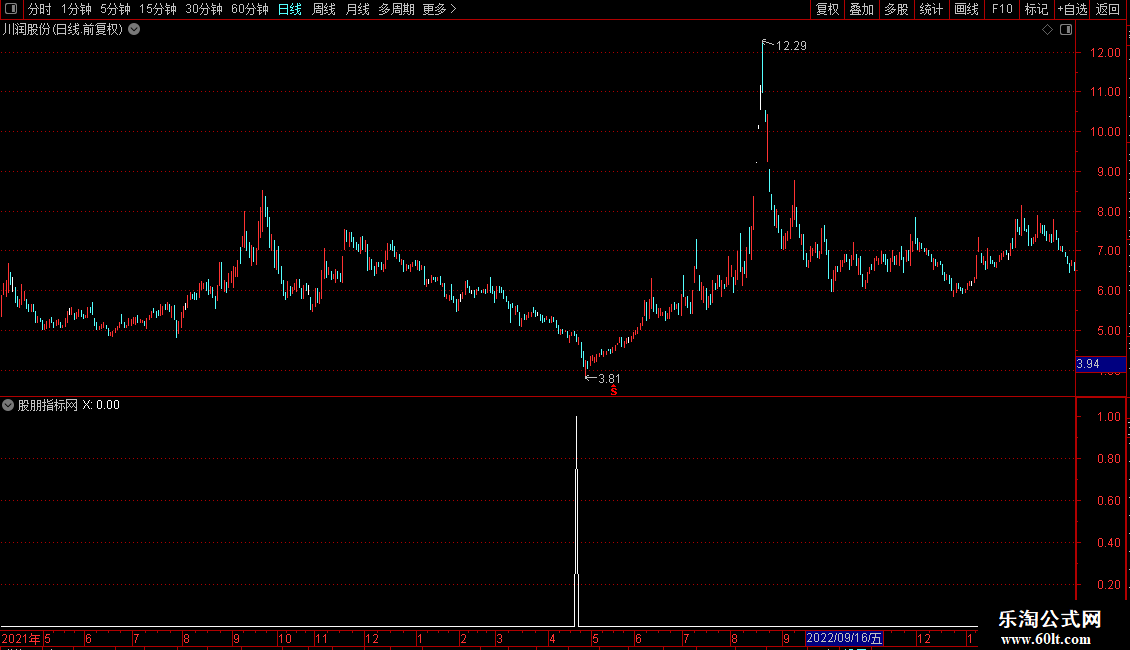Screen dimensions: 1130x650
Task: Open 画线 drawing tools
Action: [966, 9]
